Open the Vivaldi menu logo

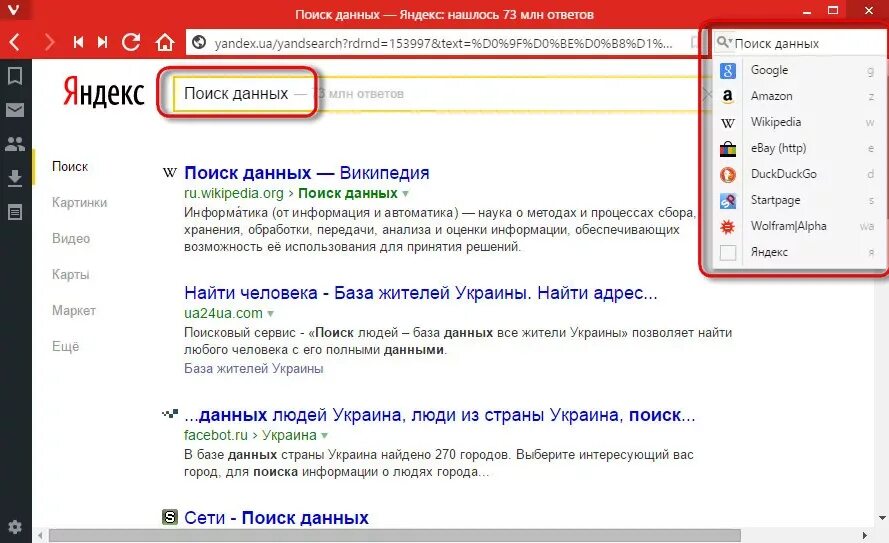[x=13, y=10]
